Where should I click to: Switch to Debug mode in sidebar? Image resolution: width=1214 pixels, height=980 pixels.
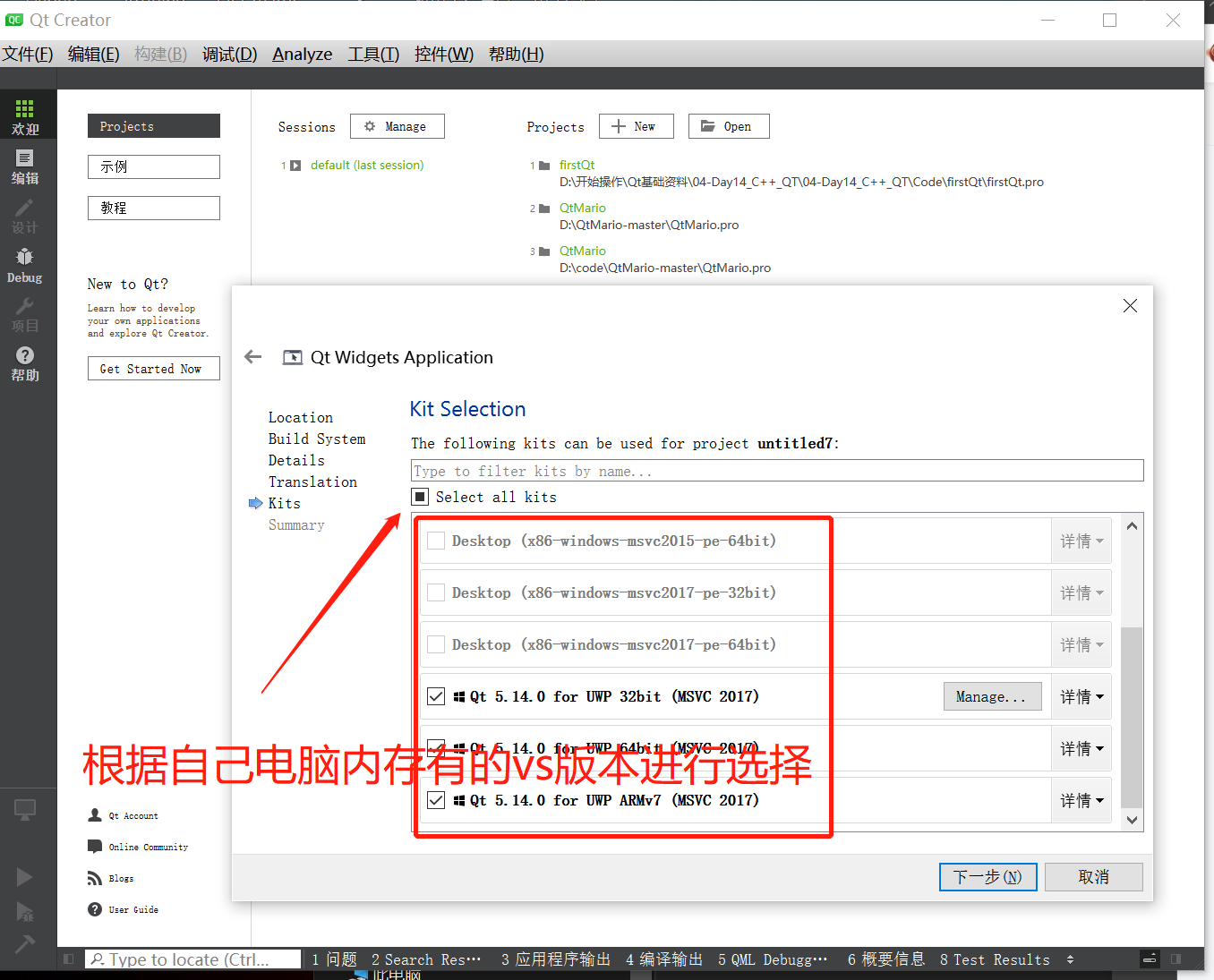25,266
